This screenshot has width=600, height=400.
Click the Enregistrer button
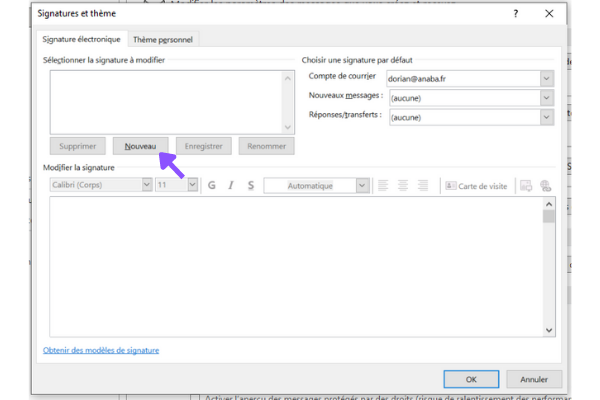tap(204, 146)
